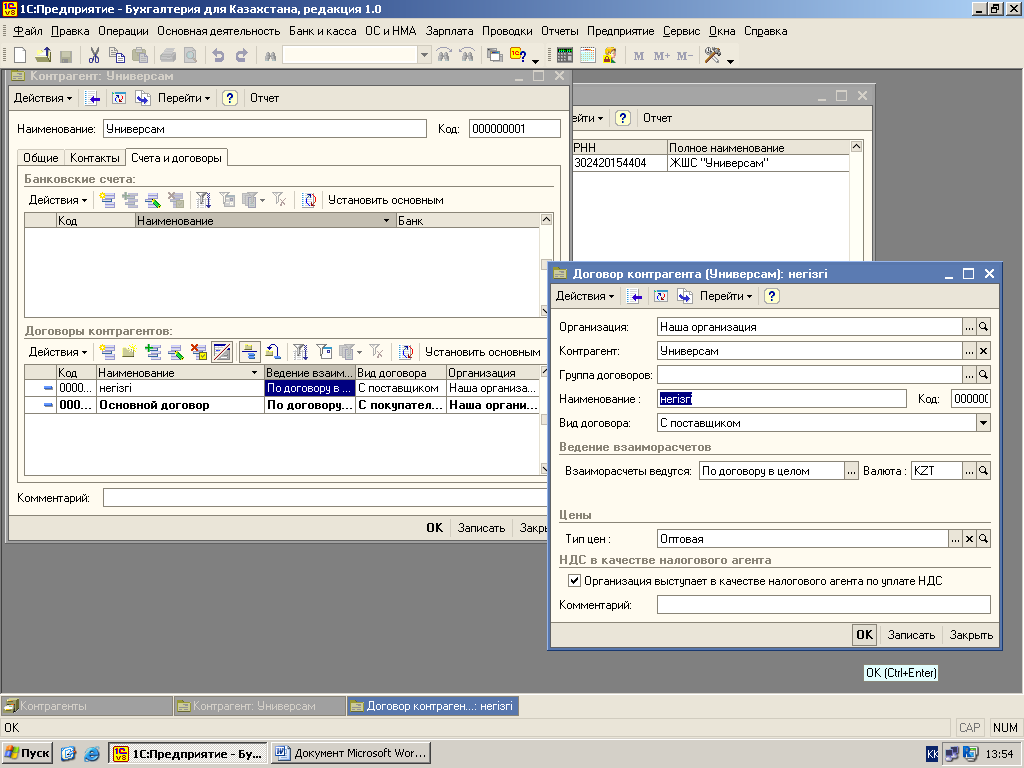Open the Зарплата menu
Screen dimensions: 1024x768
[x=449, y=31]
